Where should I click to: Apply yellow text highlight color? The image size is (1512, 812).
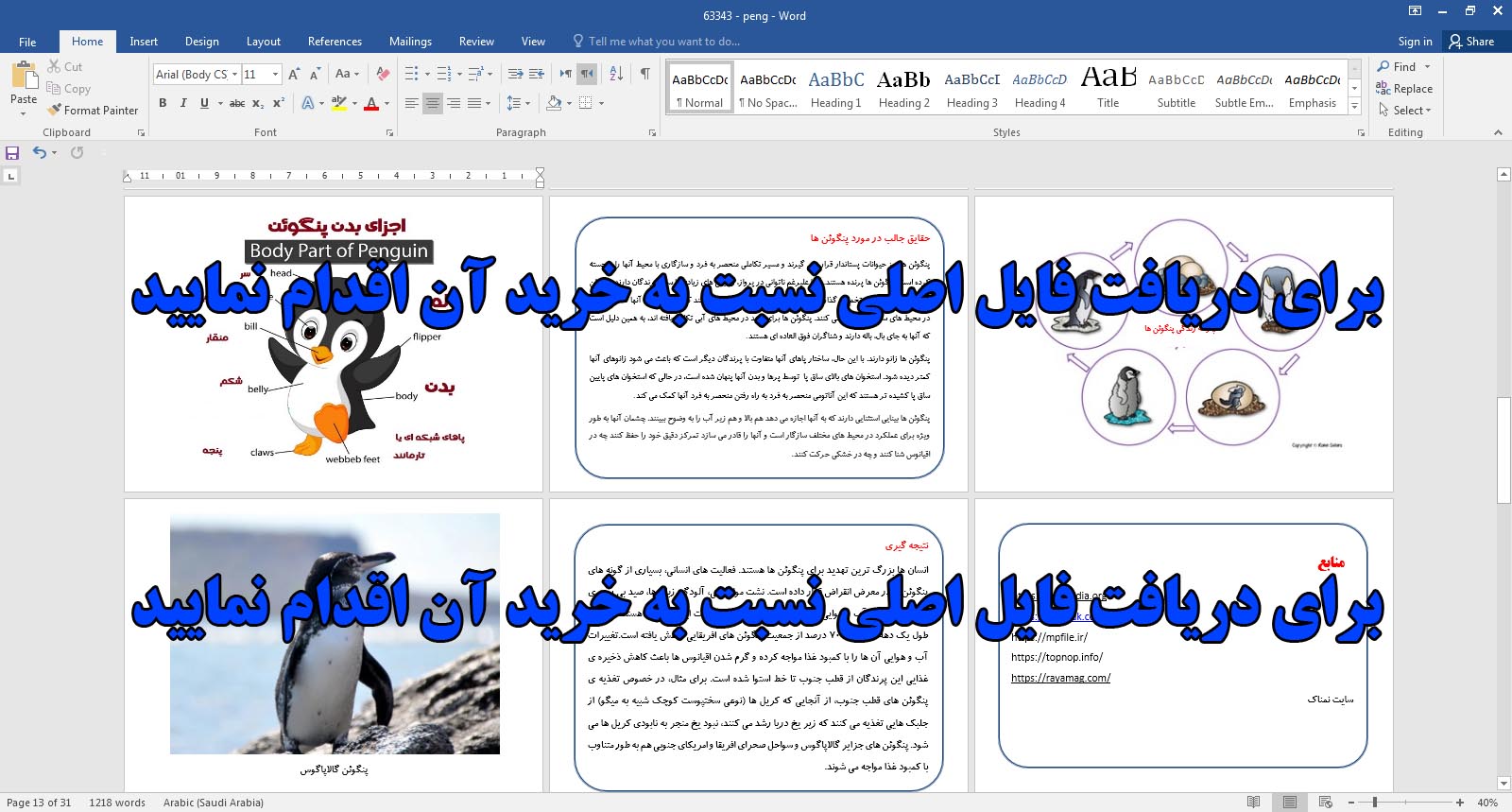tap(338, 103)
